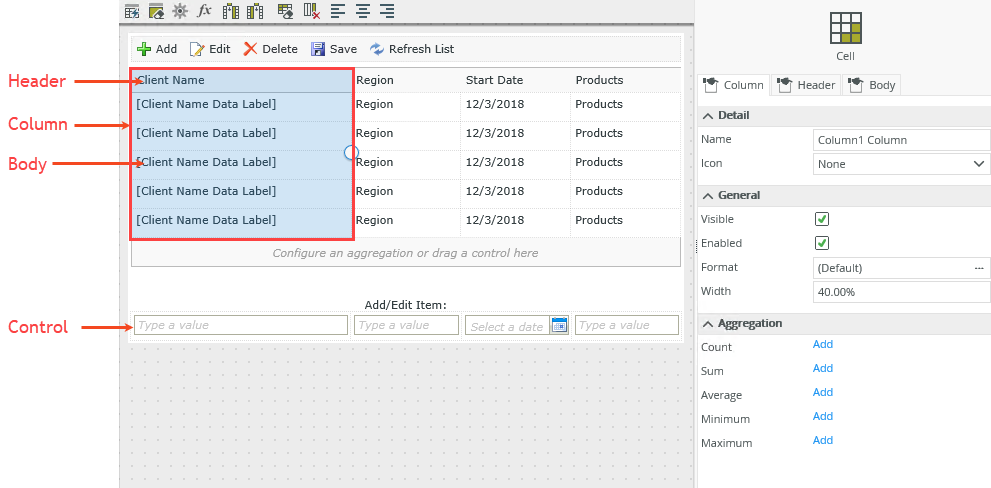The height and width of the screenshot is (488, 991).
Task: Open settings via the gear toolbar icon
Action: pyautogui.click(x=180, y=11)
